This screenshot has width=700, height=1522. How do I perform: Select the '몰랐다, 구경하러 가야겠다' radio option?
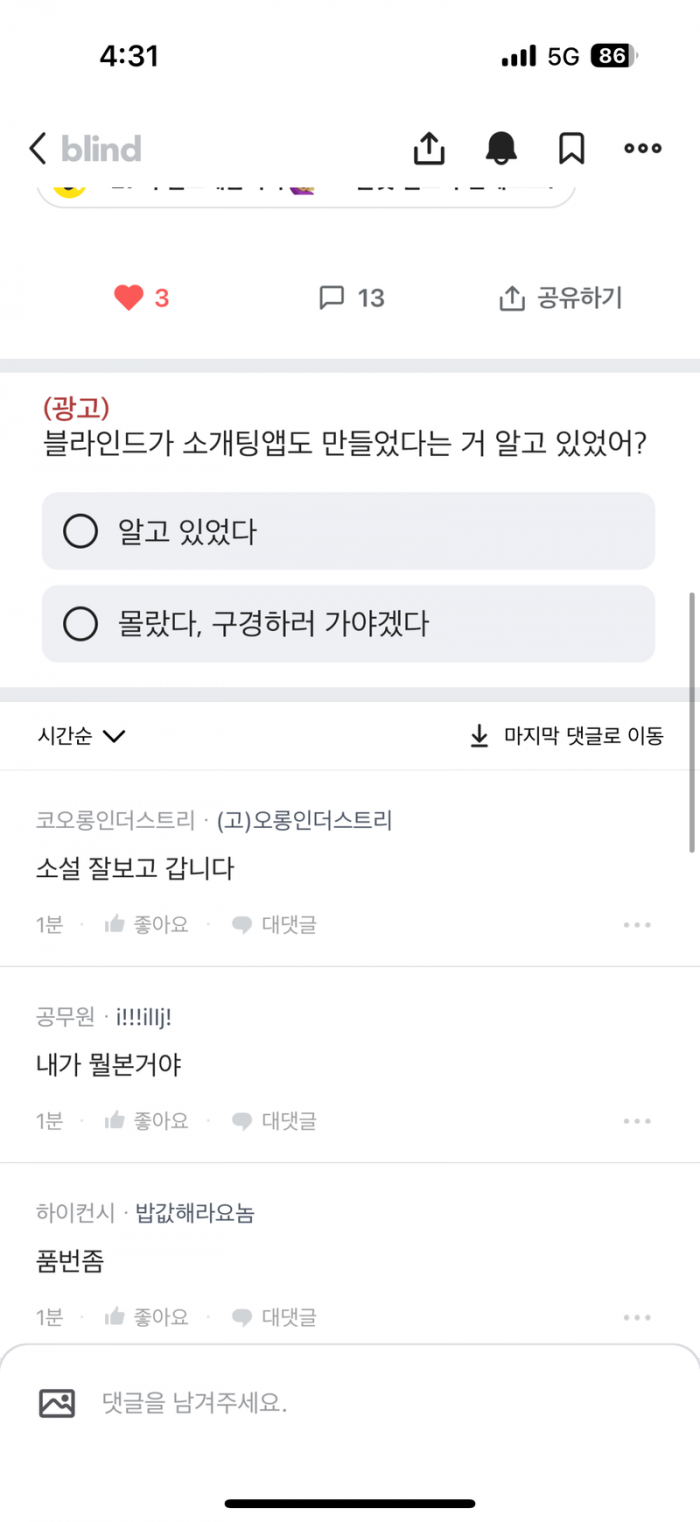pyautogui.click(x=80, y=624)
